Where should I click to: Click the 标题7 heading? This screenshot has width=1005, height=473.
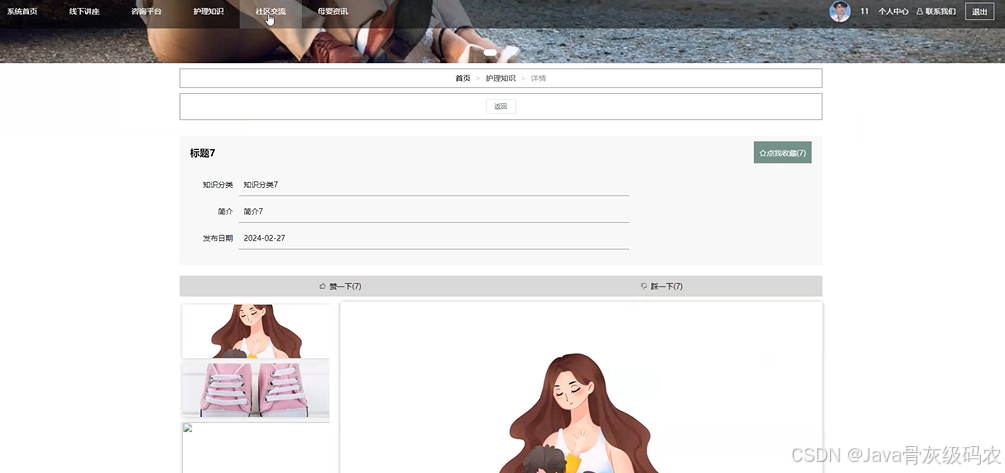point(203,153)
